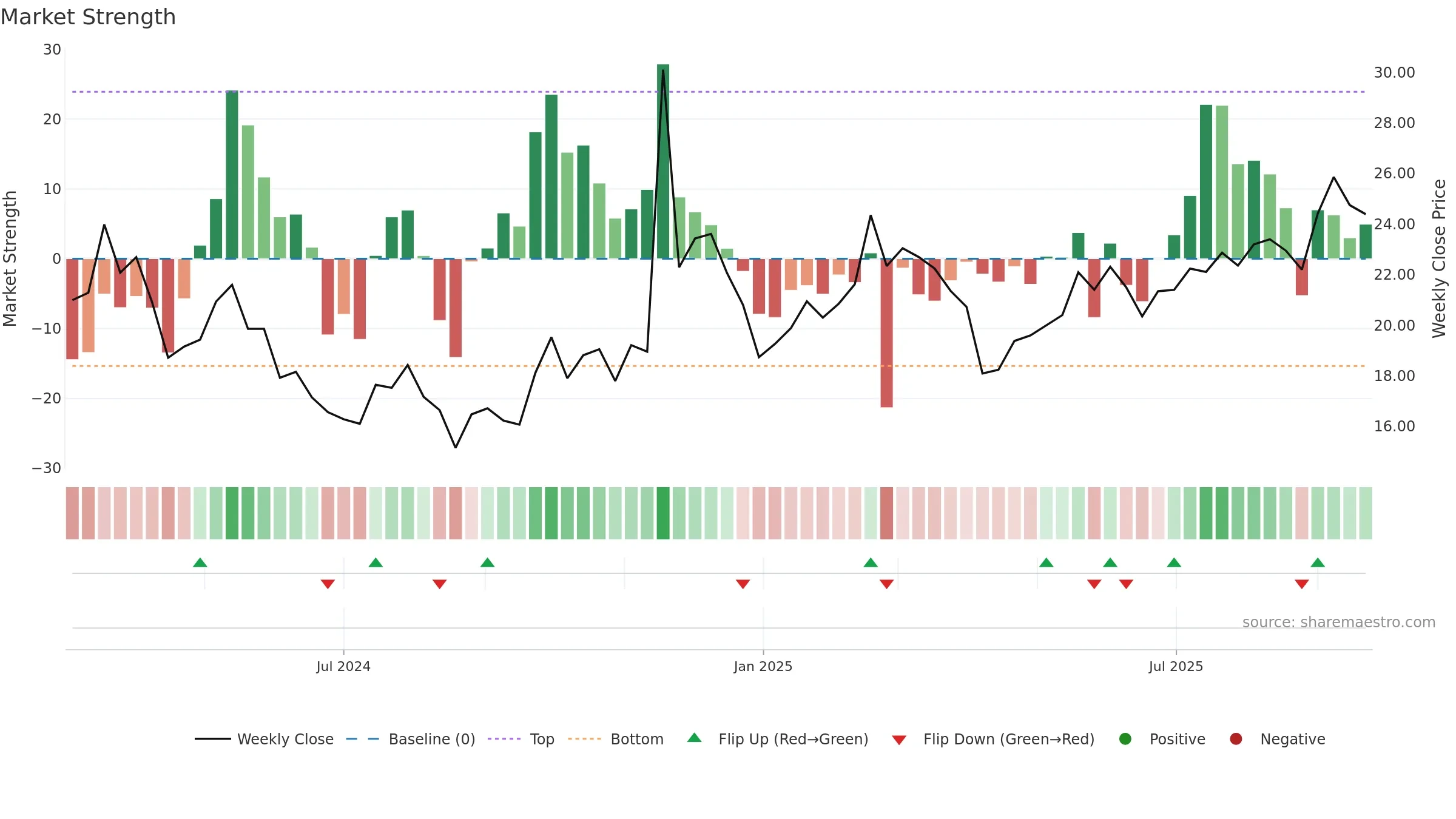Click the tallest green bar near 28
The width and height of the screenshot is (1456, 819).
[663, 161]
